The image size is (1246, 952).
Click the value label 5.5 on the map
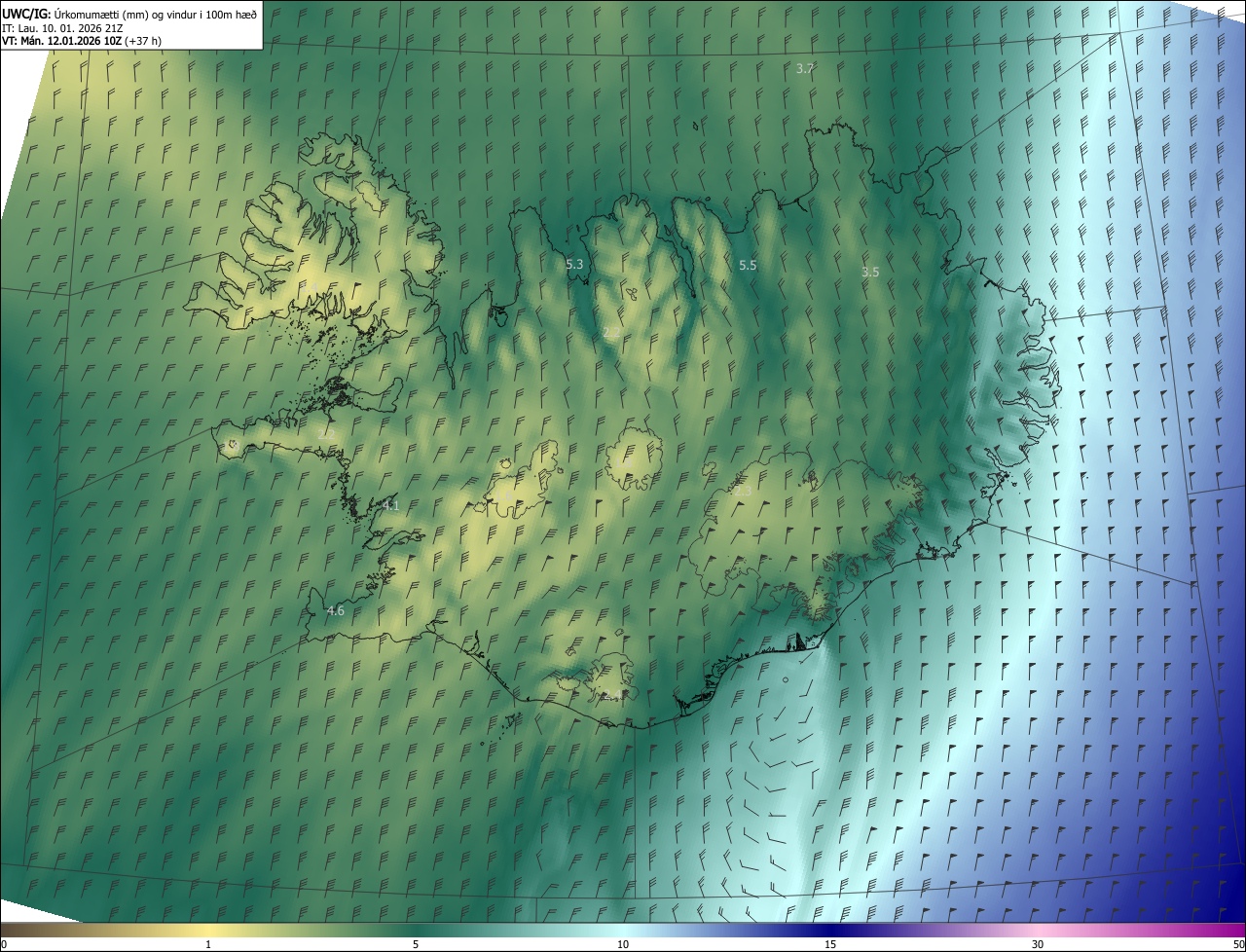tap(748, 265)
